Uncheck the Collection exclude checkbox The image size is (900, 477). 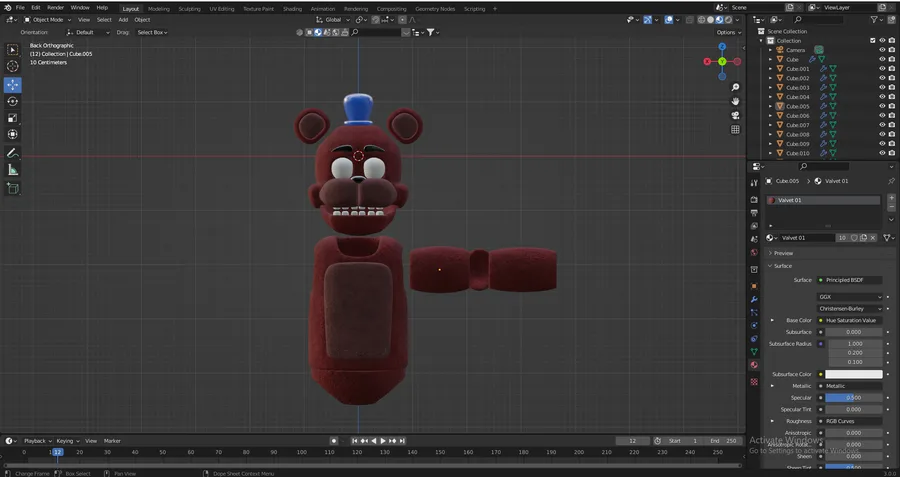(873, 41)
